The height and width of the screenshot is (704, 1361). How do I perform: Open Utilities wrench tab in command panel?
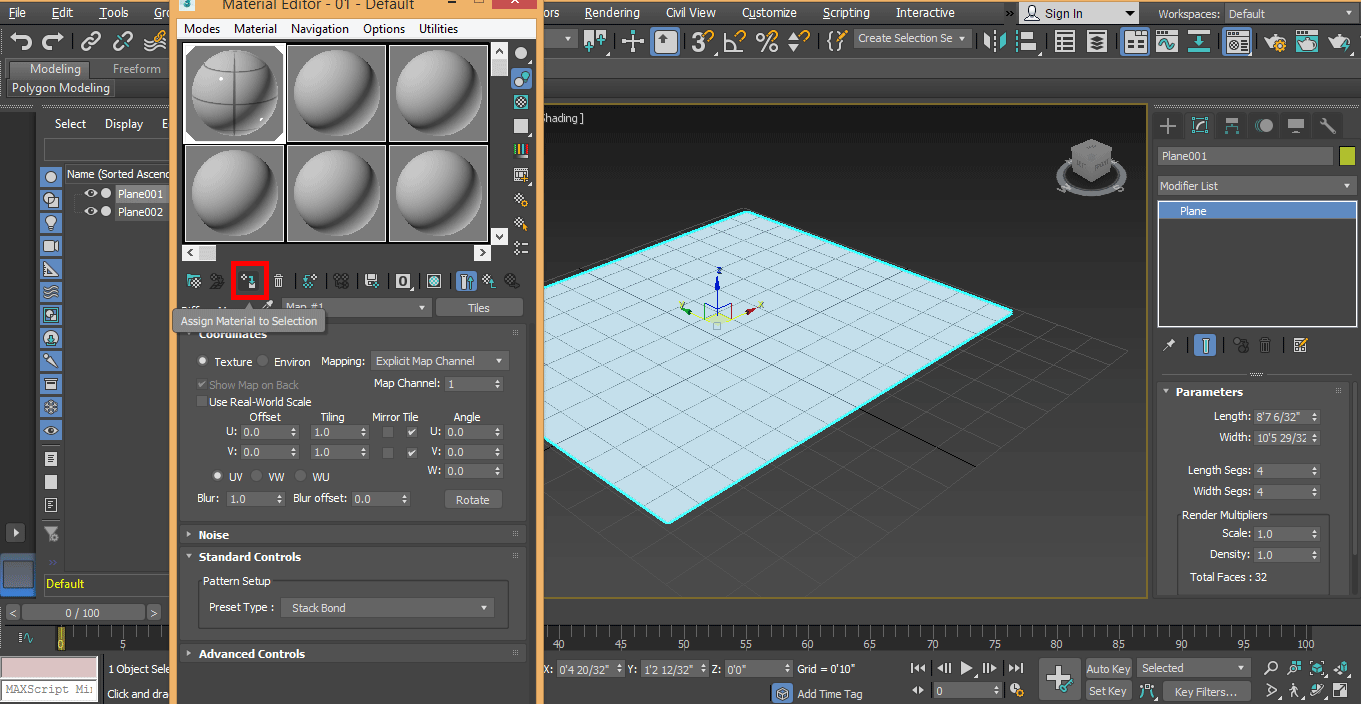[x=1328, y=125]
